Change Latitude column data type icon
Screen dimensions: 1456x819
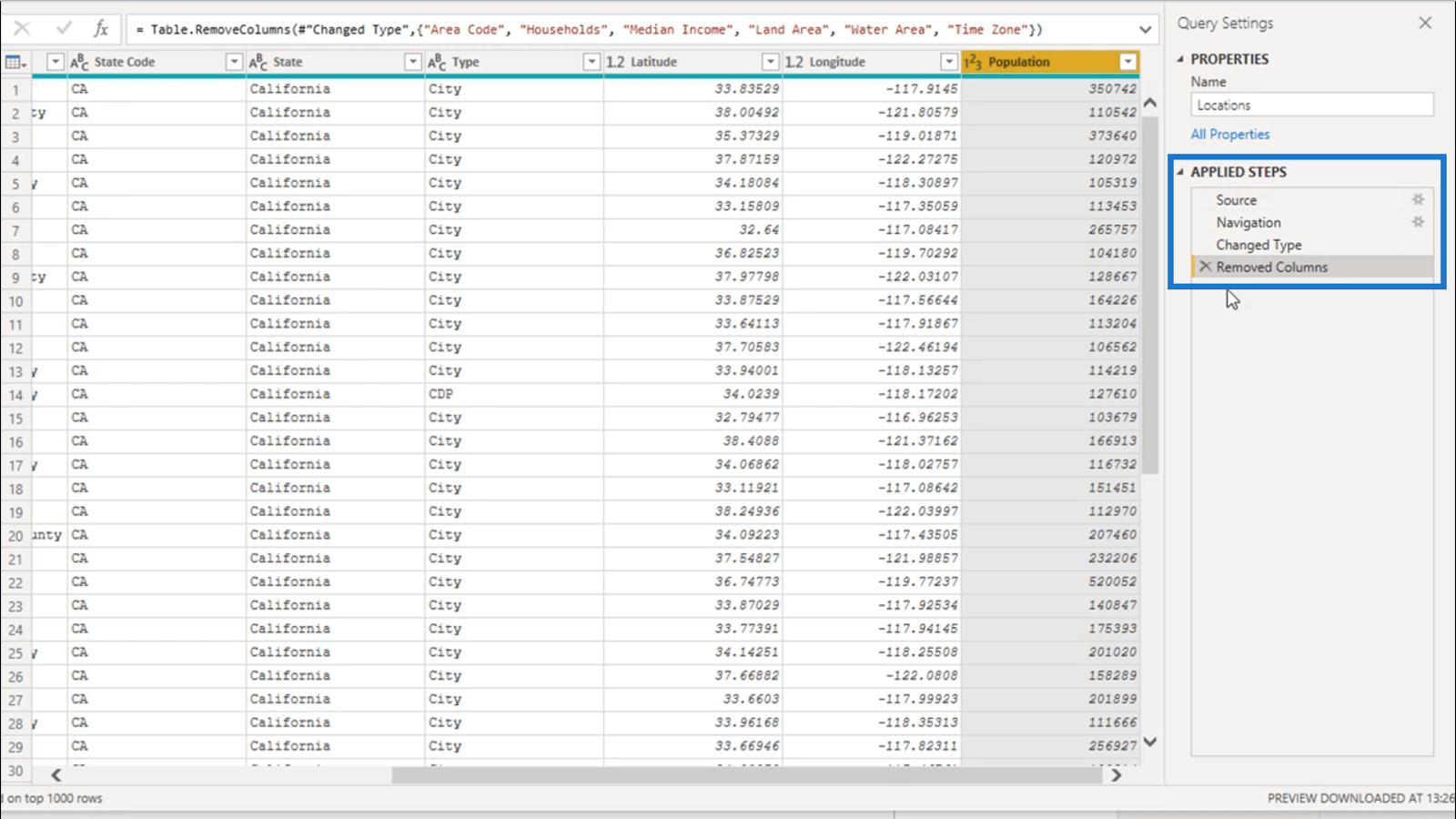(x=615, y=62)
